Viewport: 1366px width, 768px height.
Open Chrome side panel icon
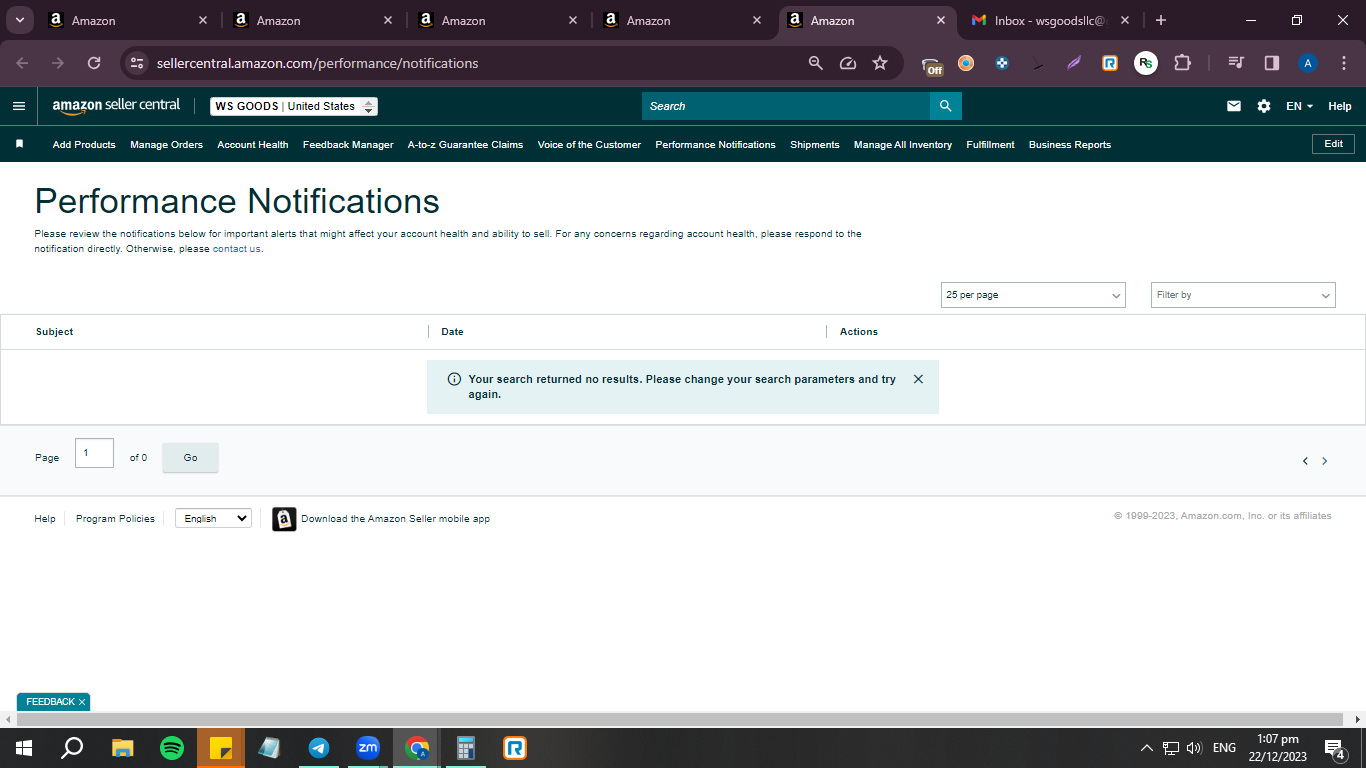(x=1272, y=63)
